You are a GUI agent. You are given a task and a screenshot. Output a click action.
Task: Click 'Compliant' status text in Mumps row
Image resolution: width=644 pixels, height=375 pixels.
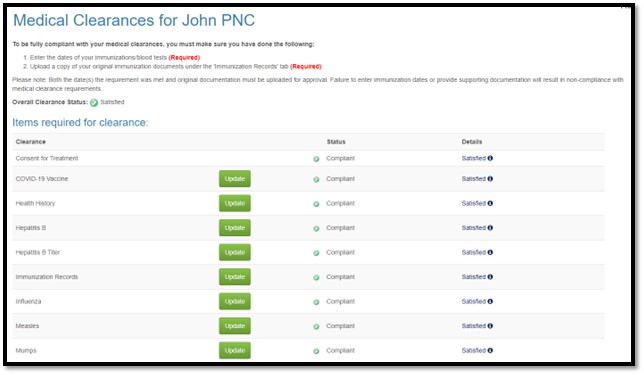(340, 350)
